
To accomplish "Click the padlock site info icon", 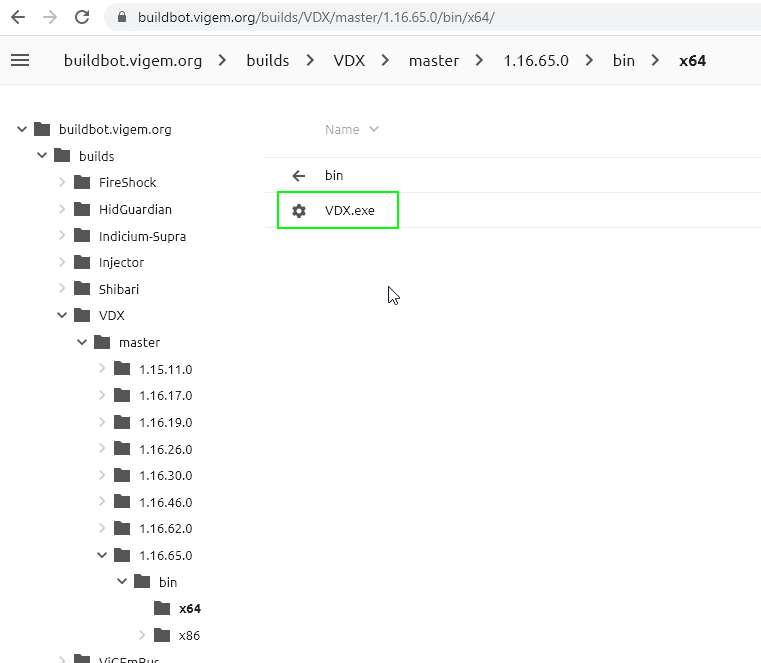I will (122, 17).
